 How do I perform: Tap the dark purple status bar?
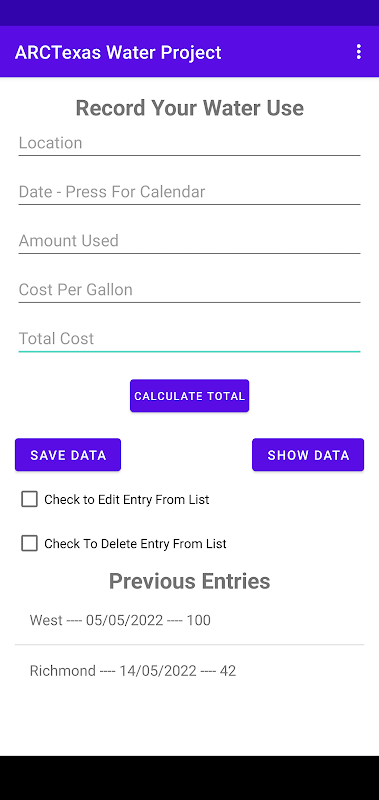click(189, 13)
